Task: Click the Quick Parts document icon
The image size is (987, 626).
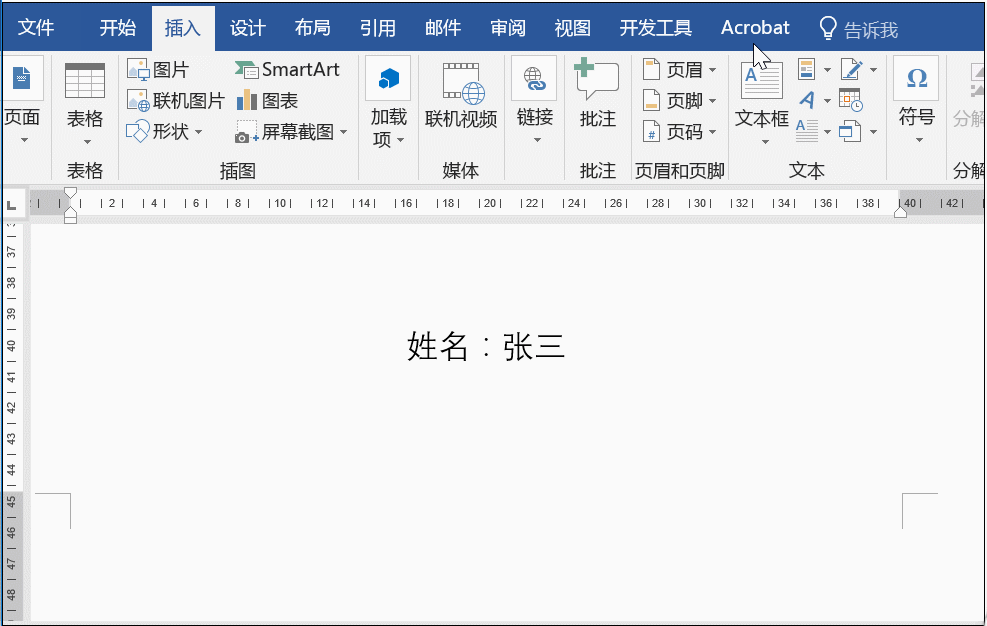Action: pos(806,69)
